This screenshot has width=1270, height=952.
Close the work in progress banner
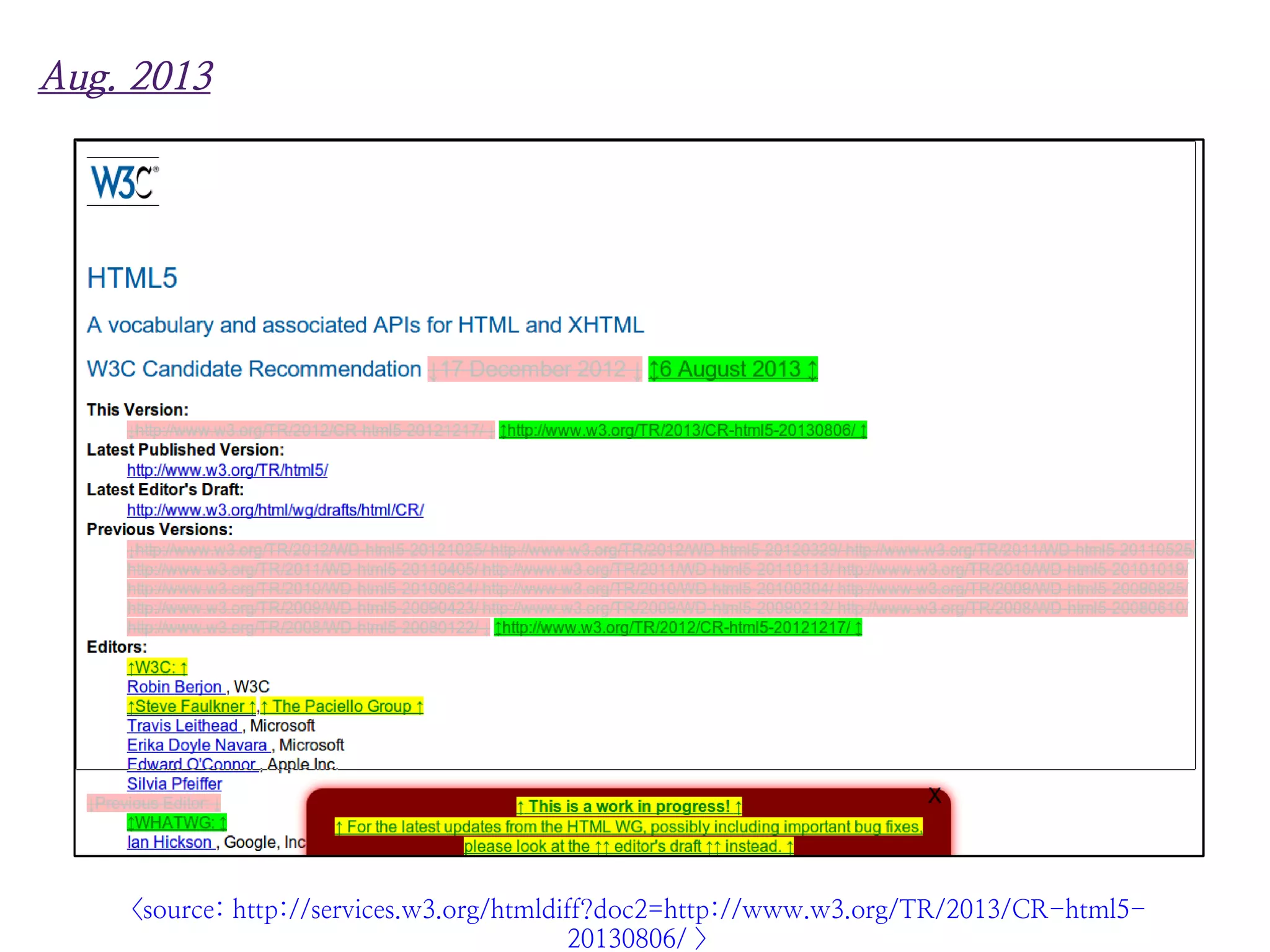[935, 796]
